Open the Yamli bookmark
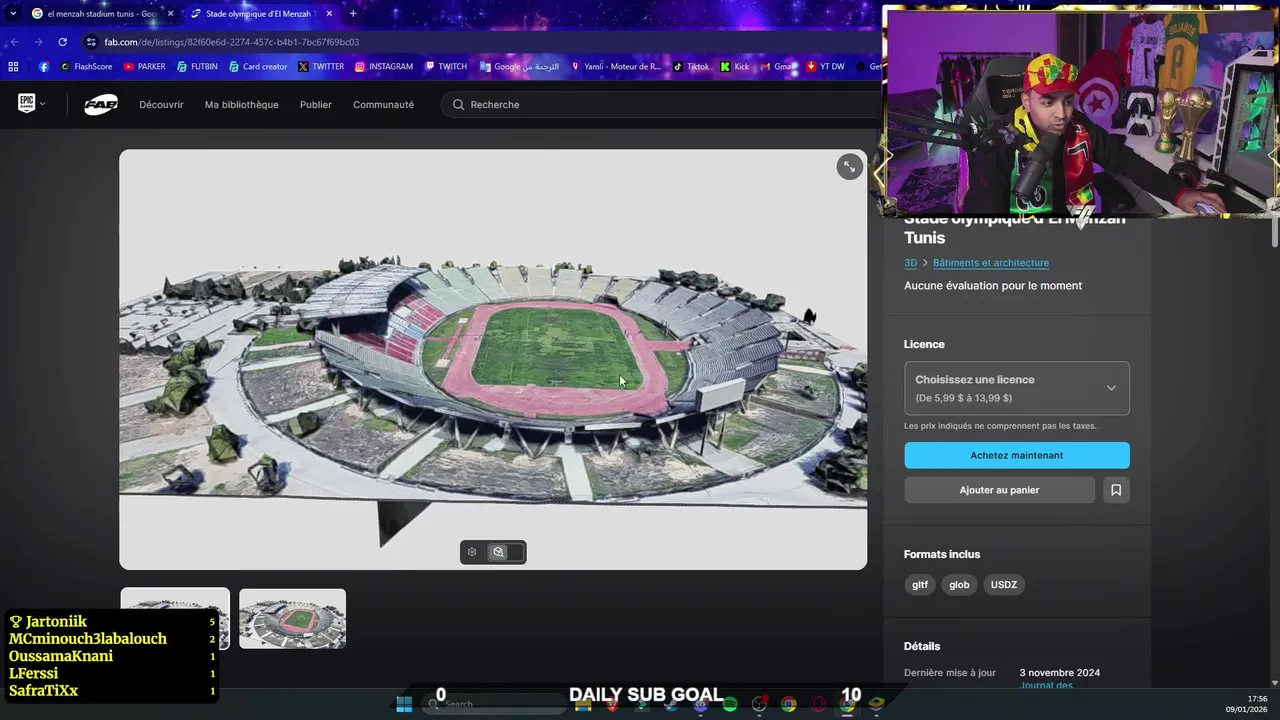The height and width of the screenshot is (720, 1280). [615, 67]
